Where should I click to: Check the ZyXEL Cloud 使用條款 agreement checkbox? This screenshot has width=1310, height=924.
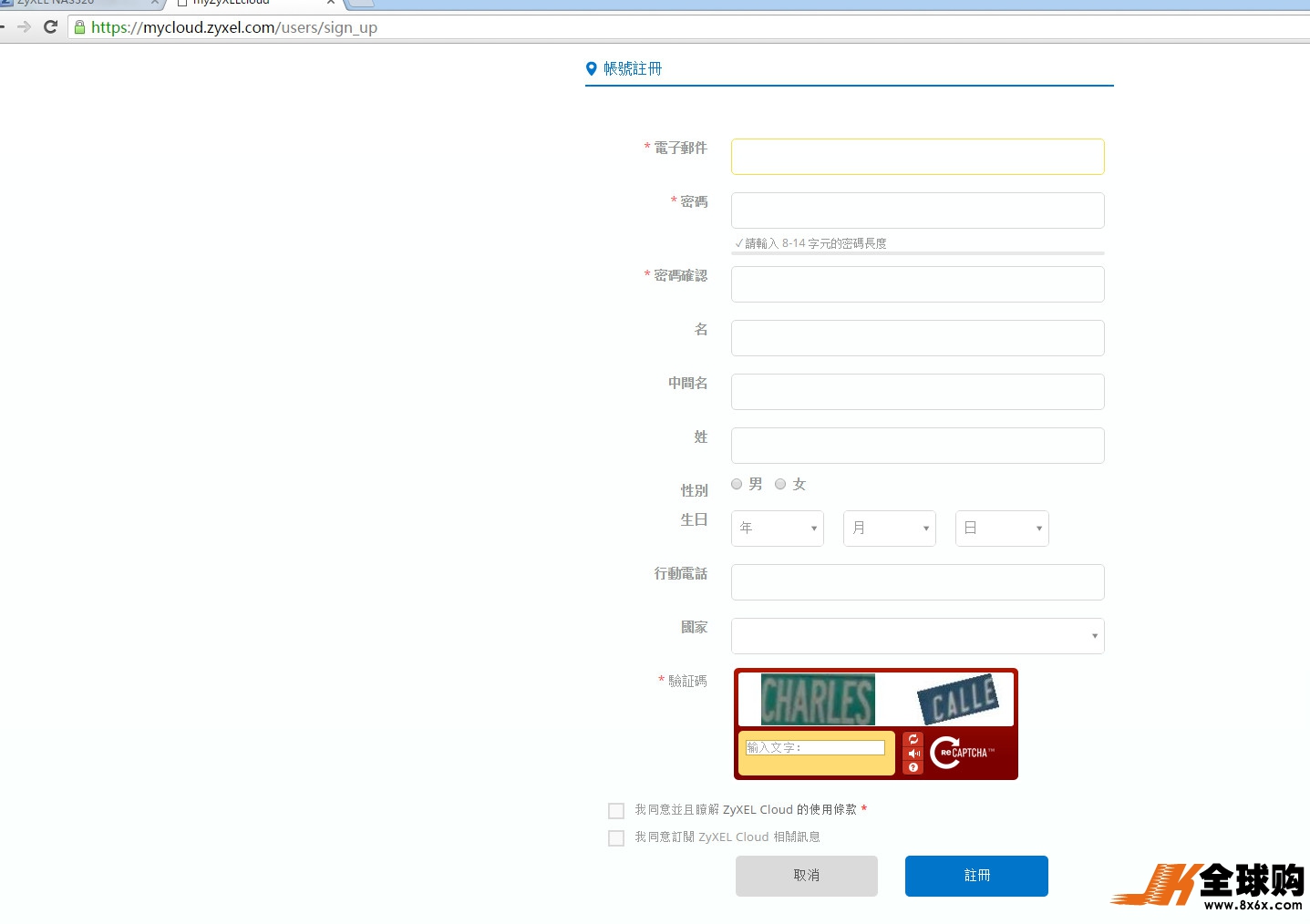(x=615, y=810)
